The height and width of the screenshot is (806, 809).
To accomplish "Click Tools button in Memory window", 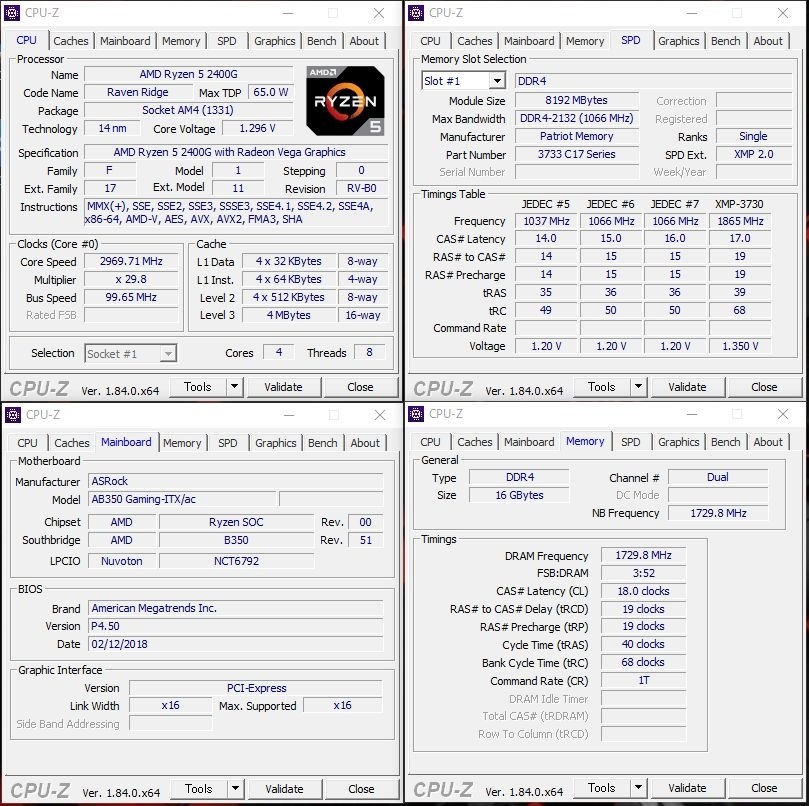I will pos(602,787).
